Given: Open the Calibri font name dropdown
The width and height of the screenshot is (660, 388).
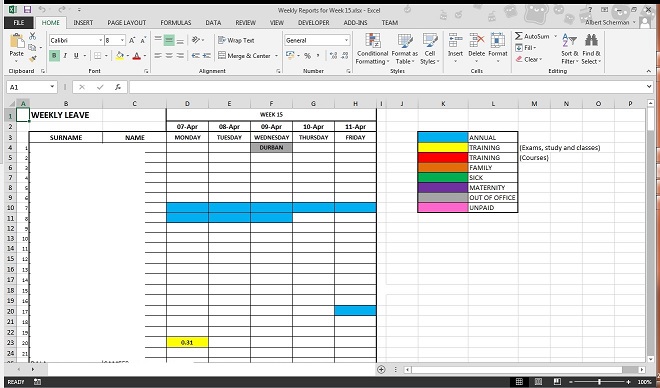Looking at the screenshot, I should click(101, 40).
